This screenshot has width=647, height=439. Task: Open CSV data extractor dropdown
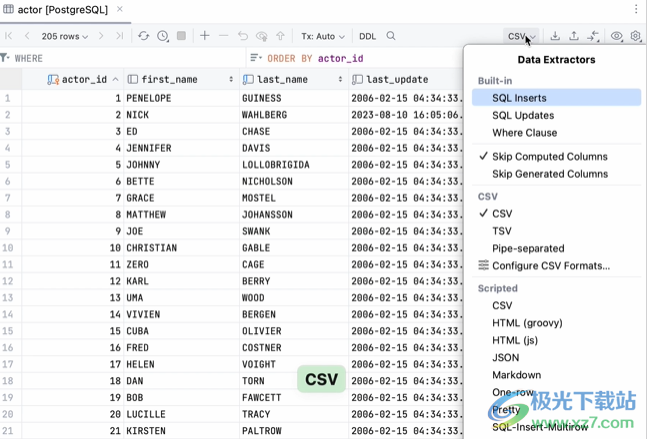coord(521,36)
